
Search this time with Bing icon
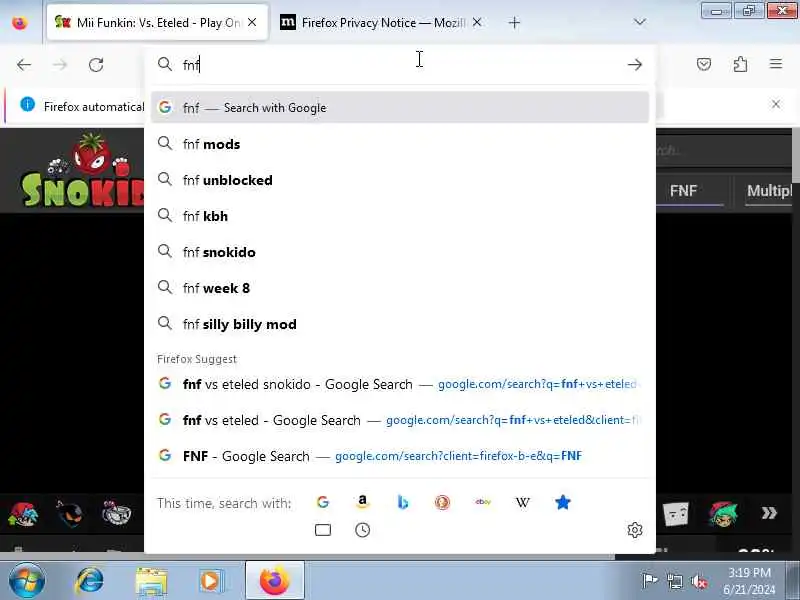tap(403, 503)
